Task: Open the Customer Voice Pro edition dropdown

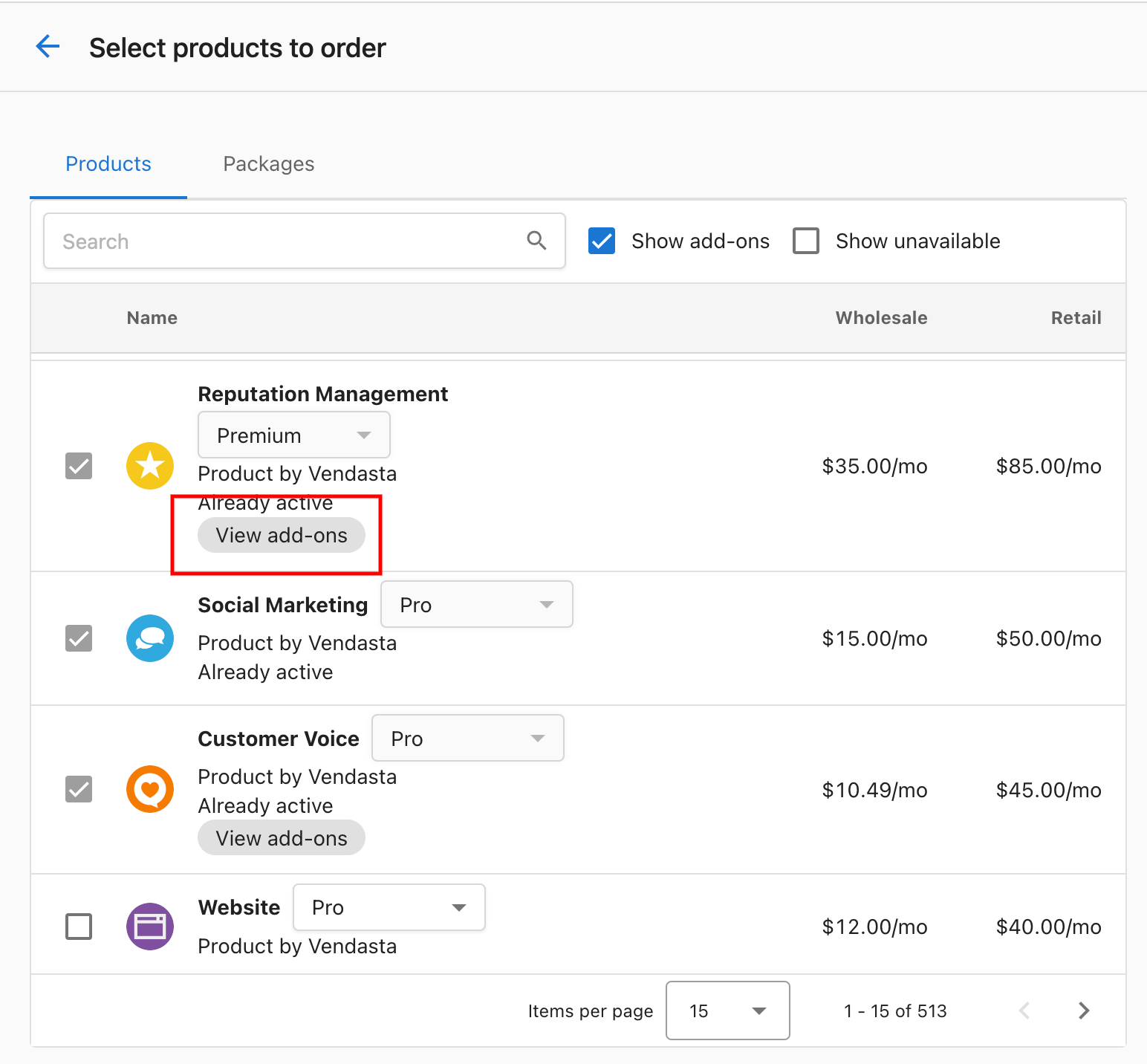Action: pos(468,738)
